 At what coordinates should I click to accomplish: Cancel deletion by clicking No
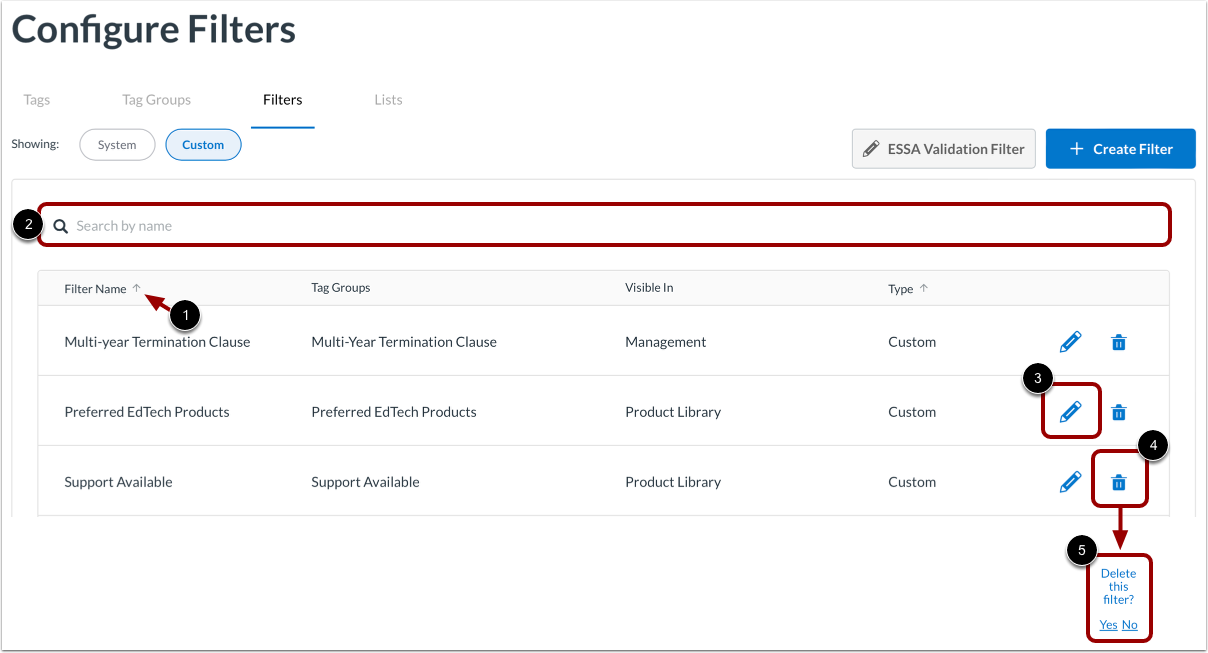pos(1130,625)
